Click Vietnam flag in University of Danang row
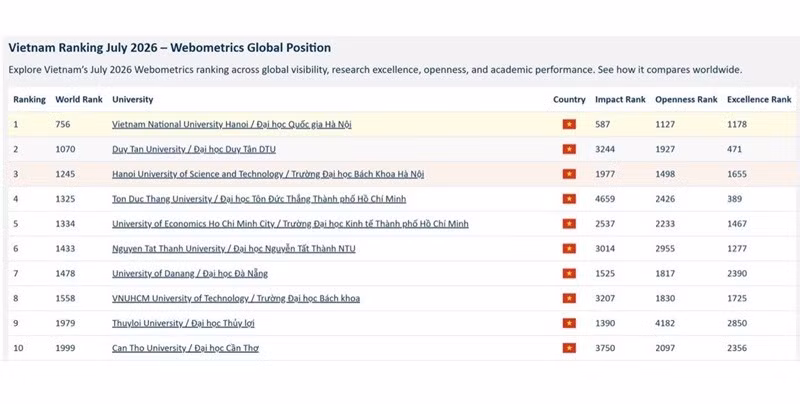Viewport: 800px width, 404px height. click(569, 273)
